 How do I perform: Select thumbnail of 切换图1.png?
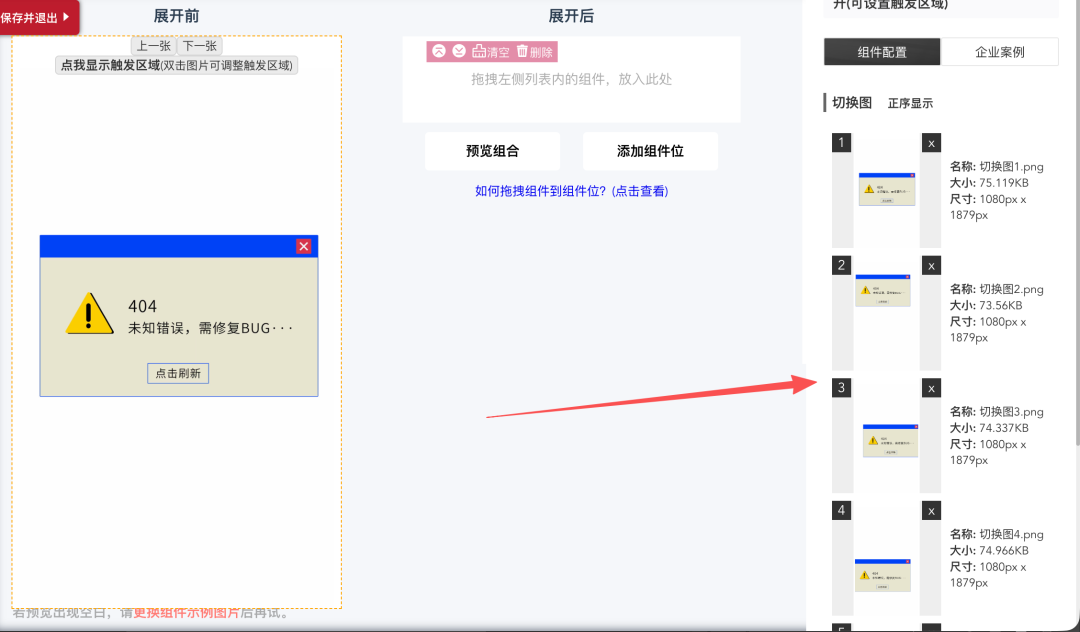(886, 189)
